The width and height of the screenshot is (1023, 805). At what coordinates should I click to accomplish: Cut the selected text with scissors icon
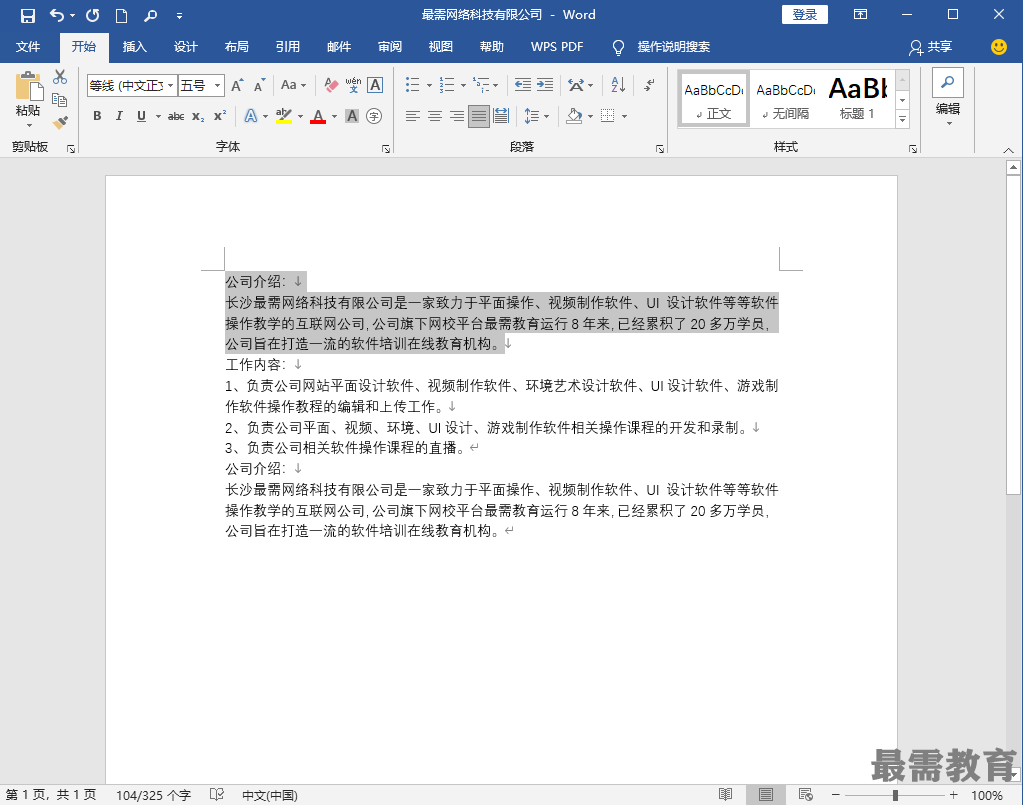[60, 77]
